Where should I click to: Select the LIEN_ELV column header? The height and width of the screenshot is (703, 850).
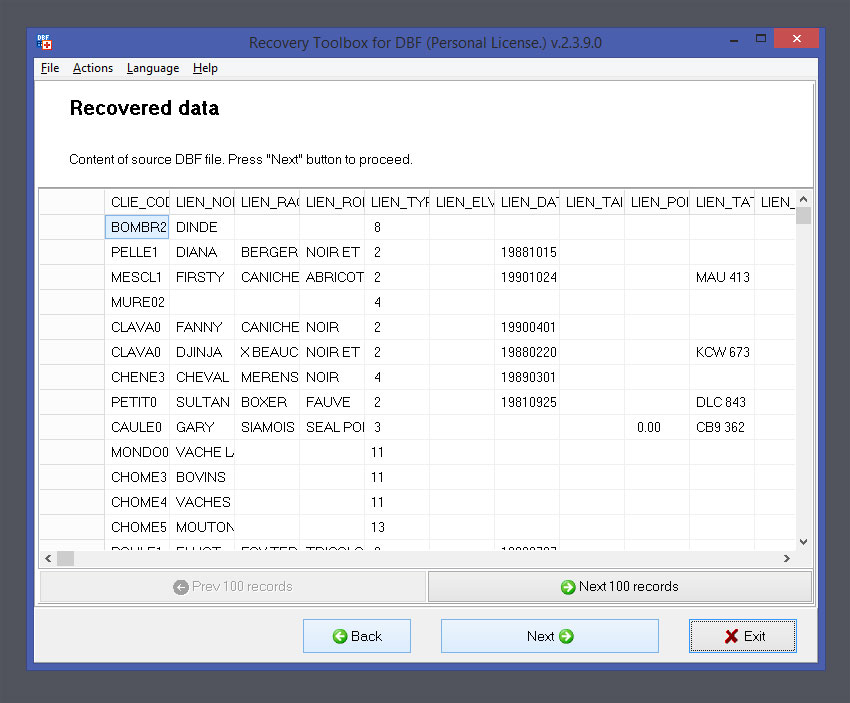[x=462, y=202]
